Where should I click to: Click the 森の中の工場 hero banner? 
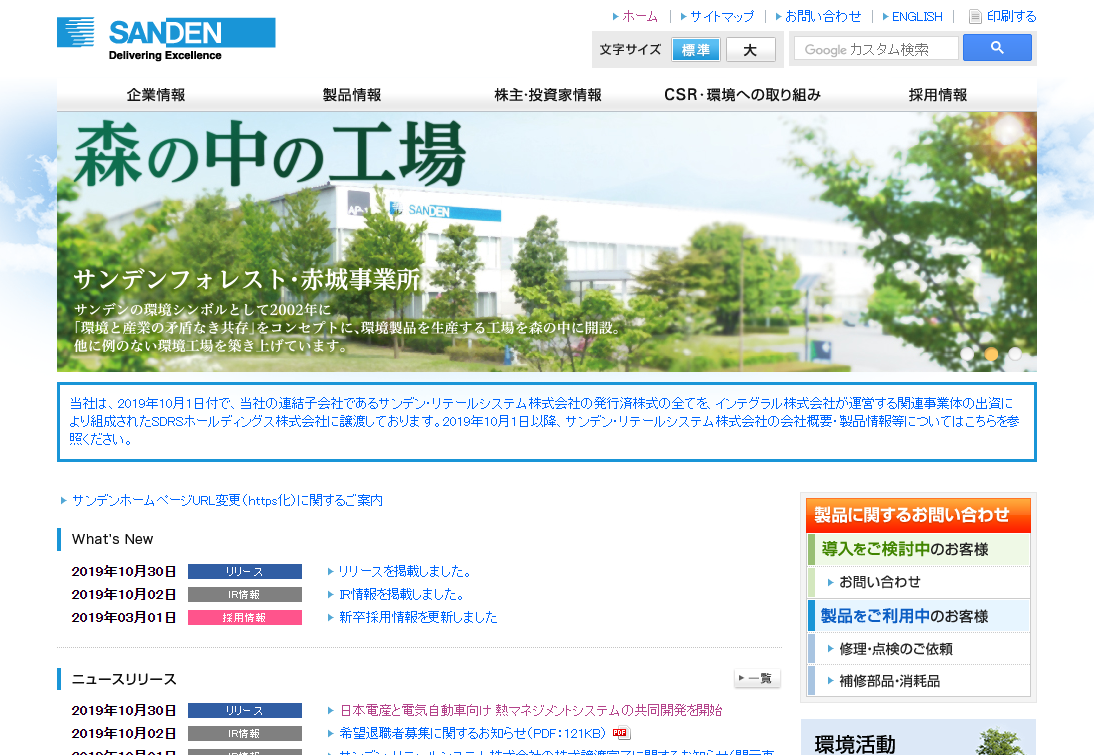pyautogui.click(x=547, y=241)
